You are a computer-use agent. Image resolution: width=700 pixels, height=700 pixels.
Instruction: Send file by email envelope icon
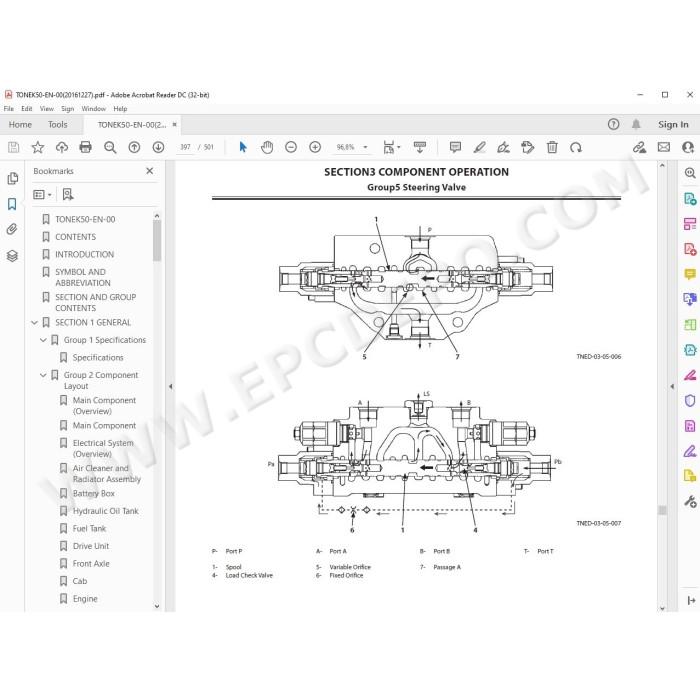pyautogui.click(x=663, y=147)
